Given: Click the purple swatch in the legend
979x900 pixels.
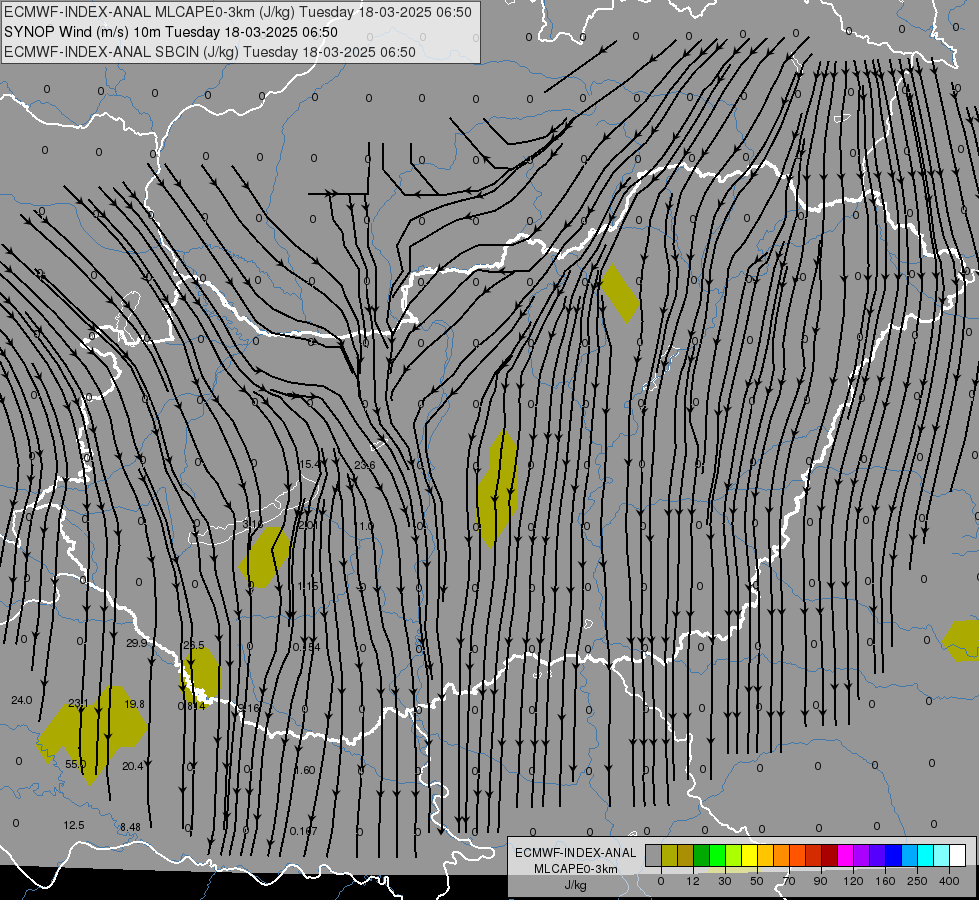Looking at the screenshot, I should click(x=862, y=855).
